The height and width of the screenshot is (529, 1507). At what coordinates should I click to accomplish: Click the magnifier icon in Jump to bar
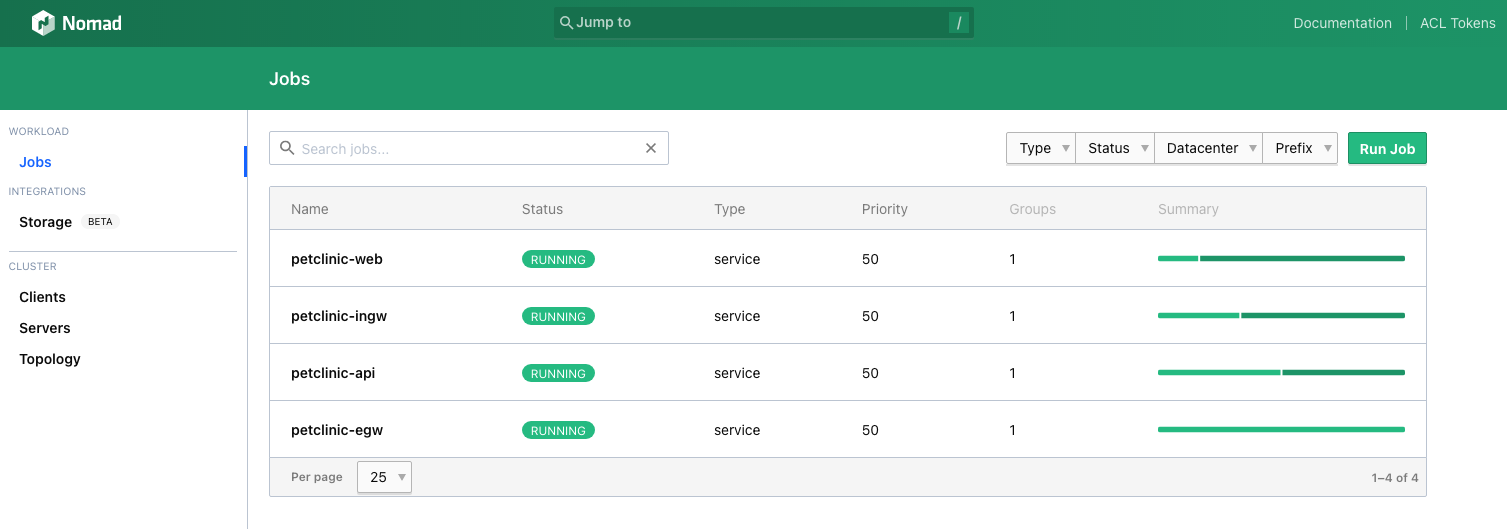coord(566,23)
